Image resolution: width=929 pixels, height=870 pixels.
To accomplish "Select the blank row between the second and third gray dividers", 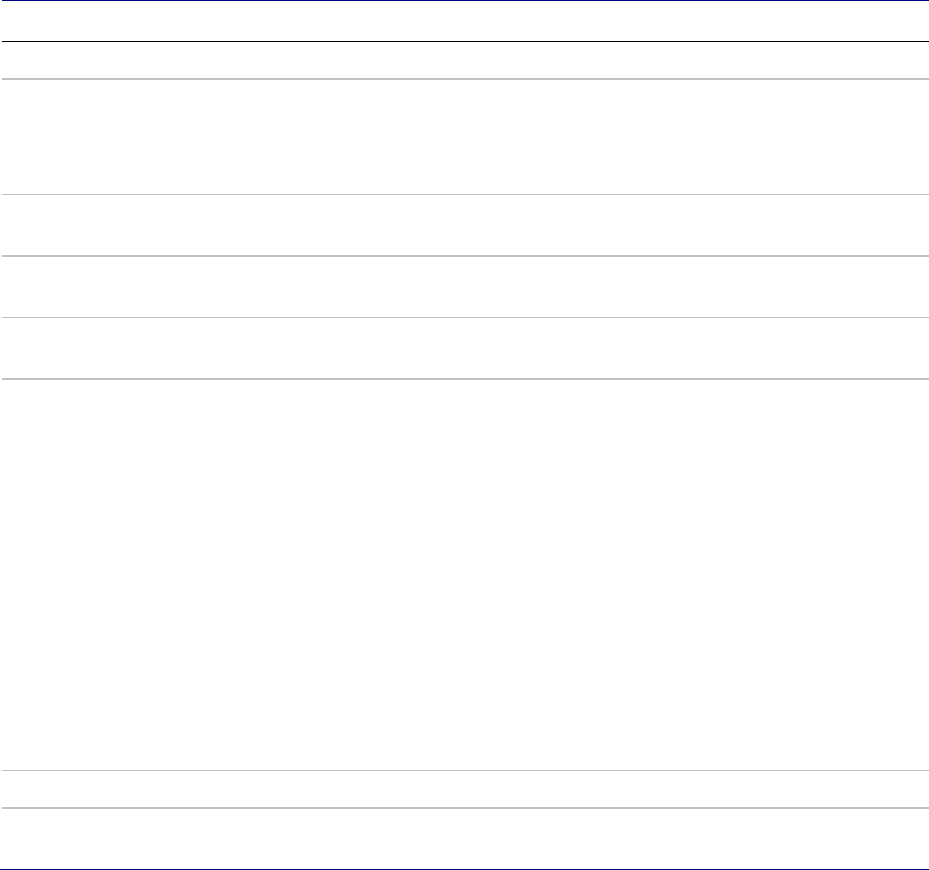I will [464, 225].
